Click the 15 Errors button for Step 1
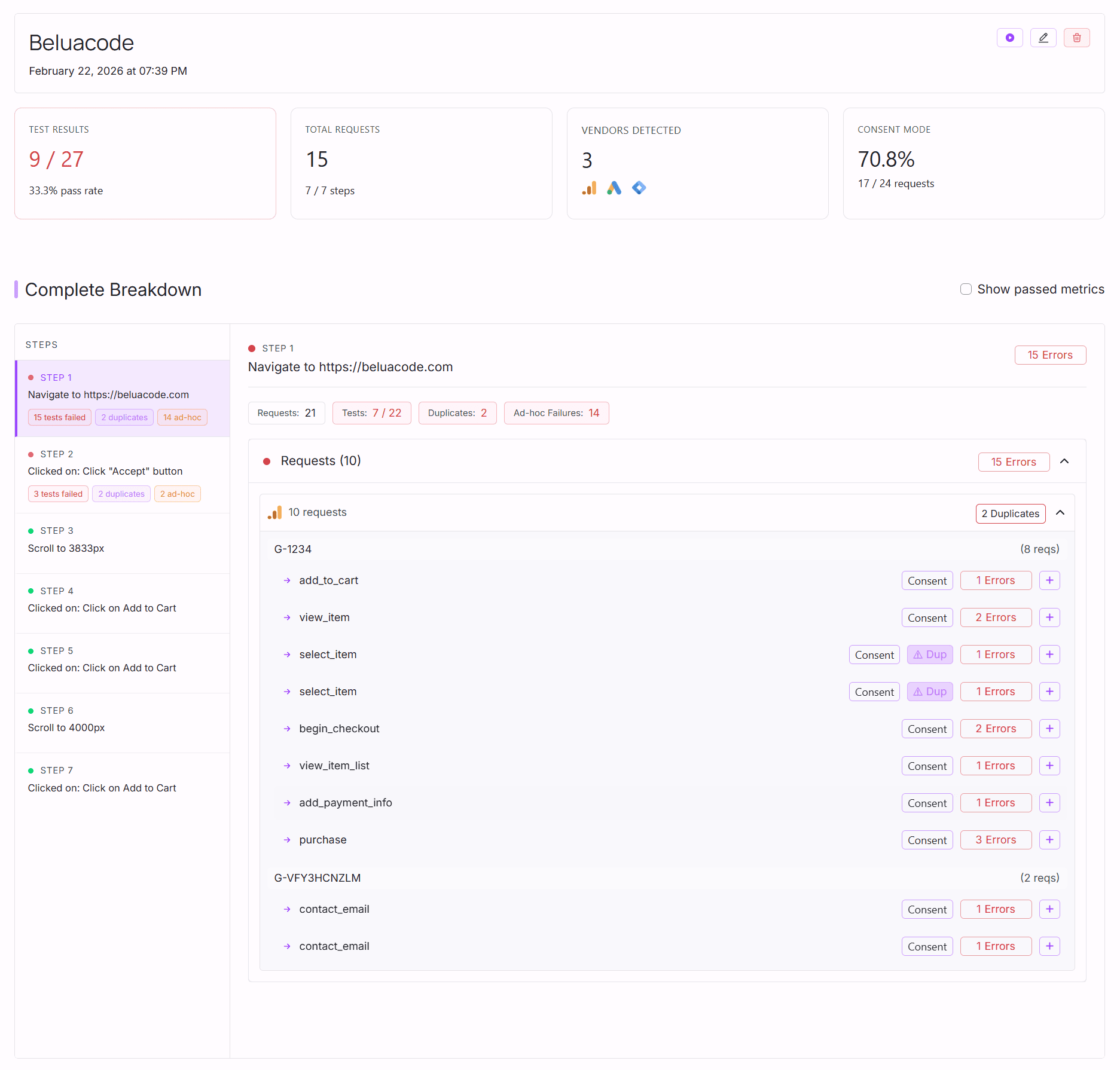This screenshot has width=1120, height=1070. 1050,354
